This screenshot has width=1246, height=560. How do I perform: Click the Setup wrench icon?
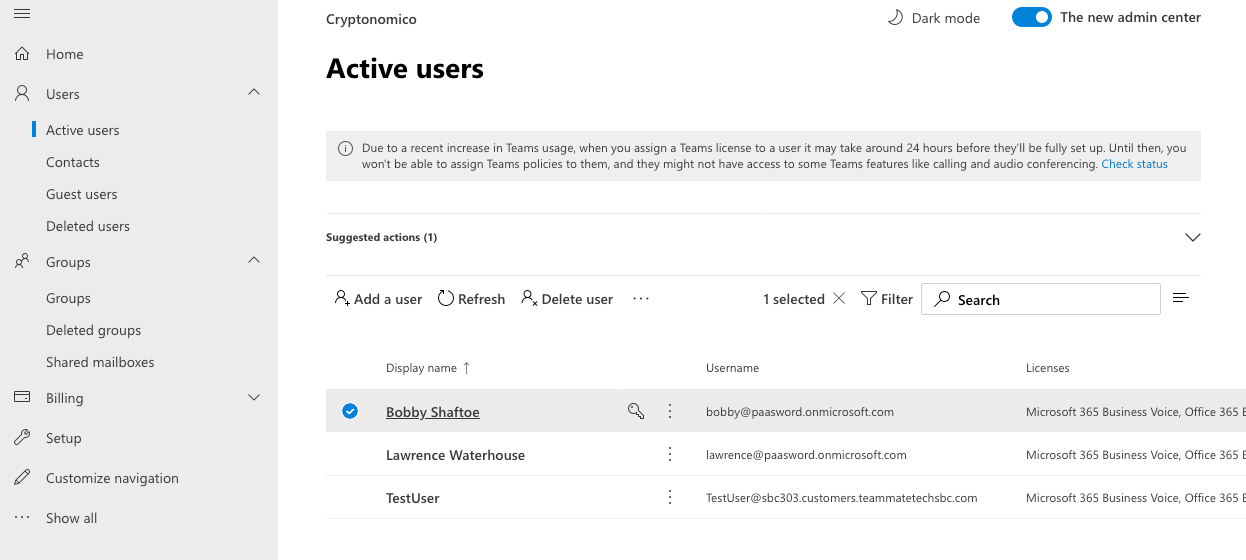(x=22, y=438)
